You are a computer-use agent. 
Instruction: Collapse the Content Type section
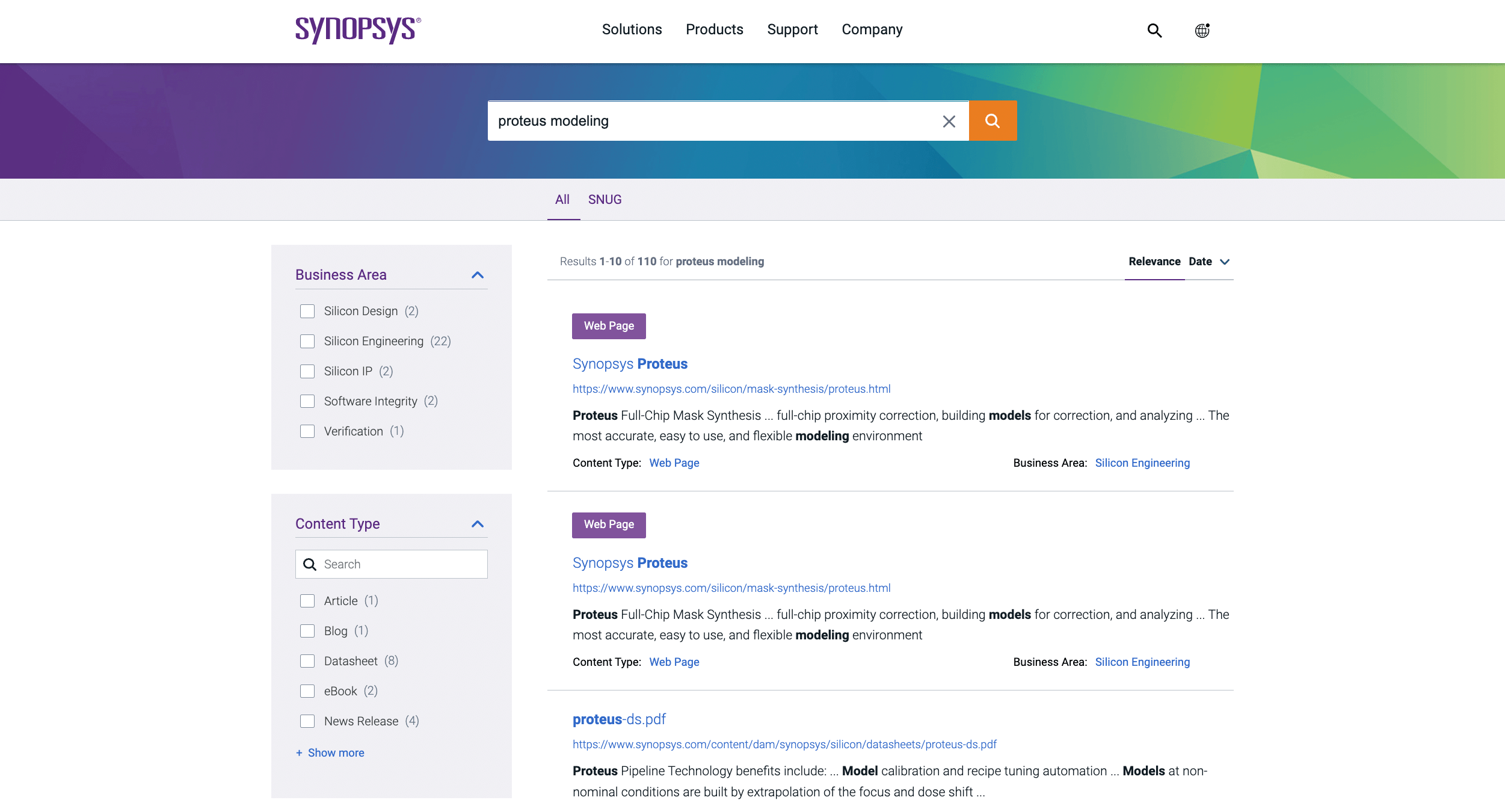click(x=478, y=524)
